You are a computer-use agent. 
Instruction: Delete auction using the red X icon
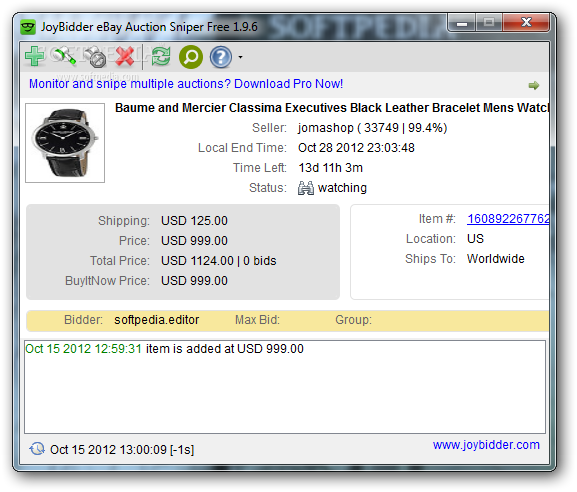[x=125, y=56]
